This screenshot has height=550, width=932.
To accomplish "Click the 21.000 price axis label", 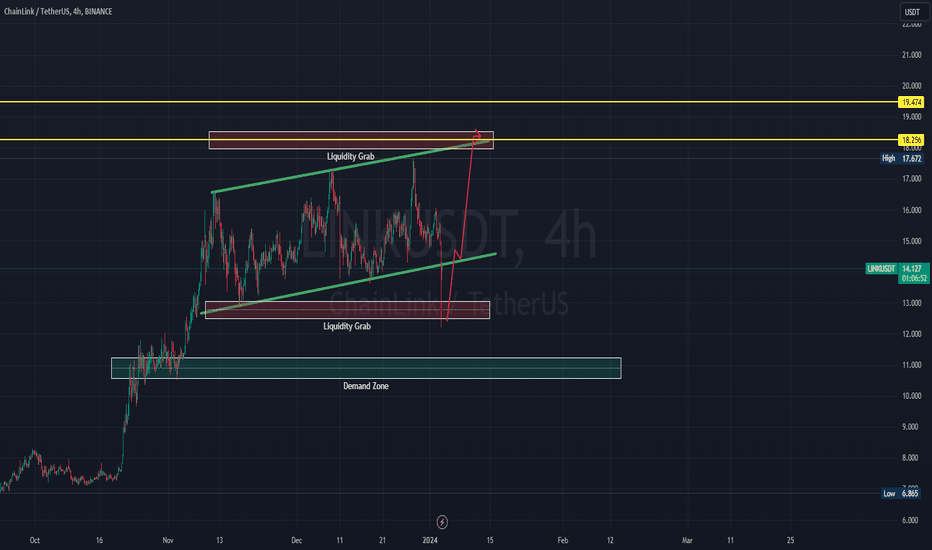I will [x=912, y=55].
